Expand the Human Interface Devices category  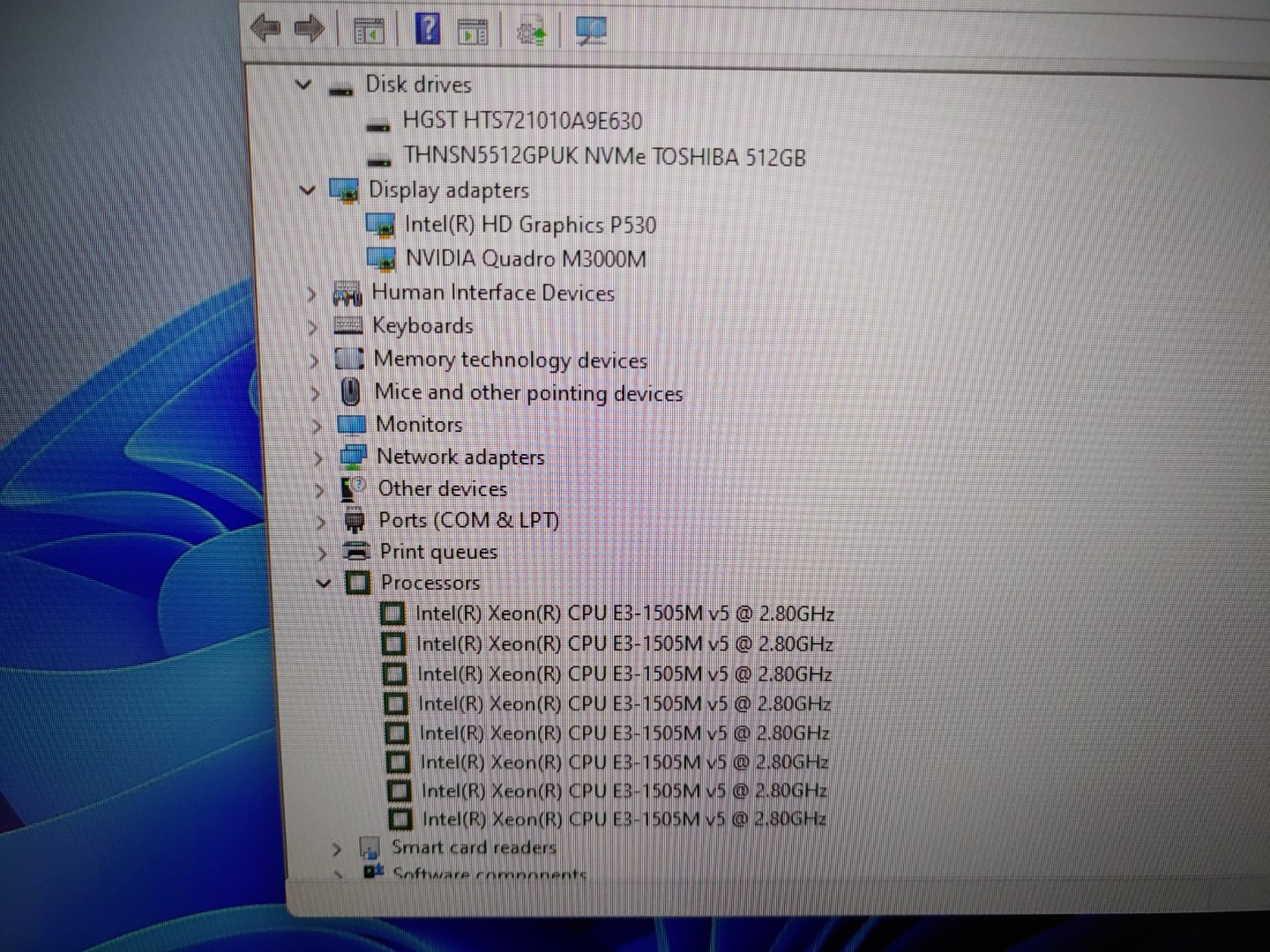pyautogui.click(x=311, y=294)
